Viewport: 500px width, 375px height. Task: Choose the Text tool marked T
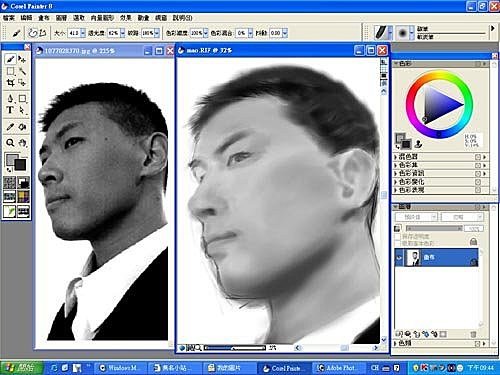pyautogui.click(x=10, y=110)
